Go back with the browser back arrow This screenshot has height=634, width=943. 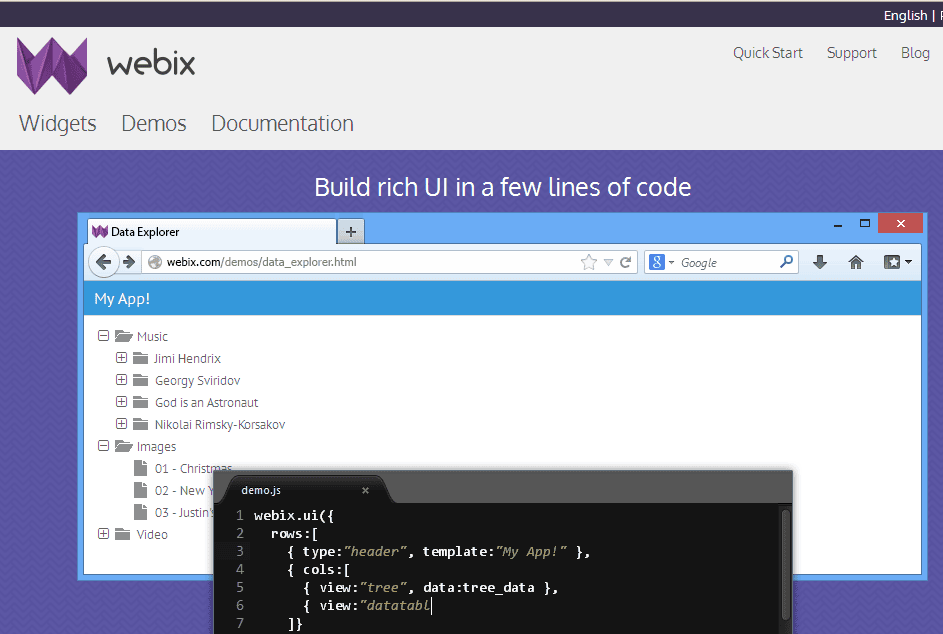[x=103, y=262]
